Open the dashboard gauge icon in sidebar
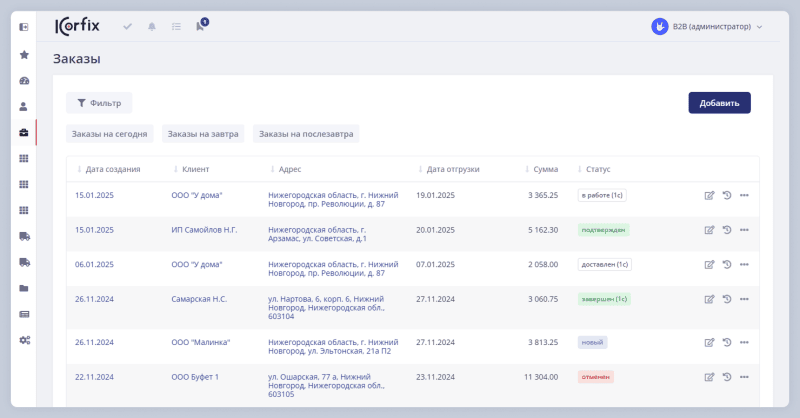 point(24,81)
